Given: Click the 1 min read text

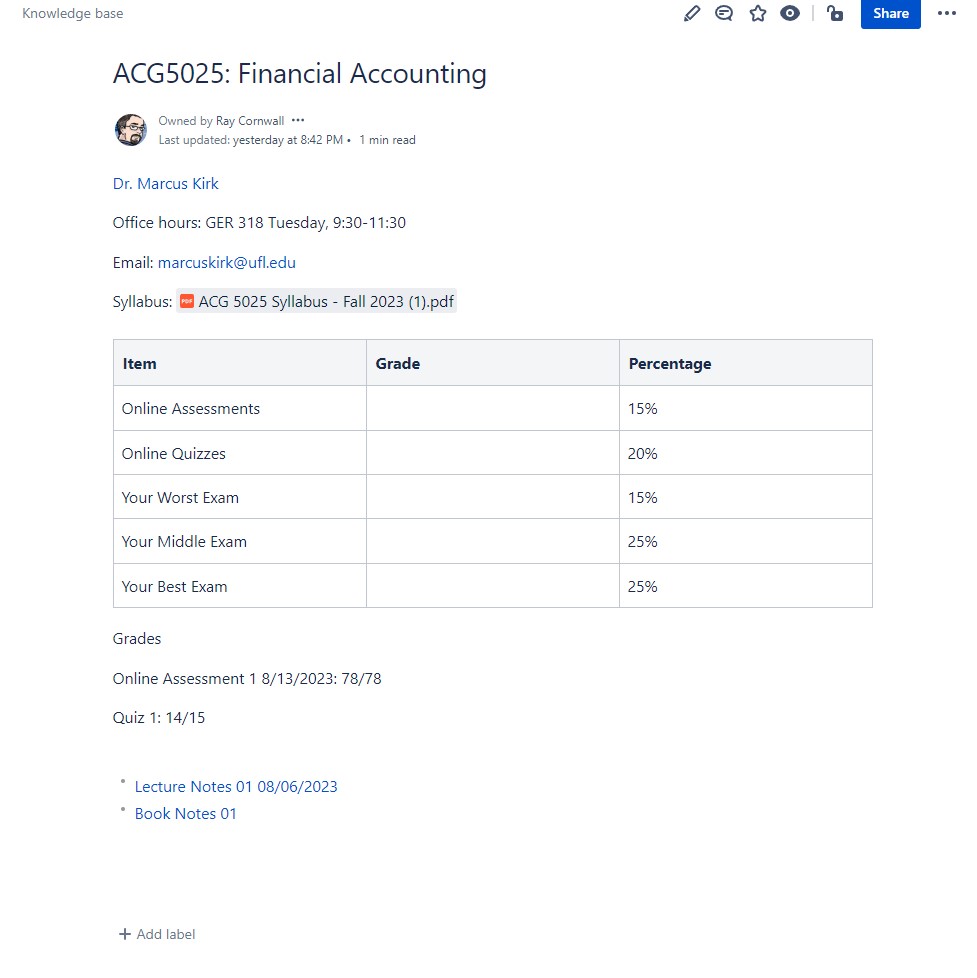Looking at the screenshot, I should coord(387,140).
